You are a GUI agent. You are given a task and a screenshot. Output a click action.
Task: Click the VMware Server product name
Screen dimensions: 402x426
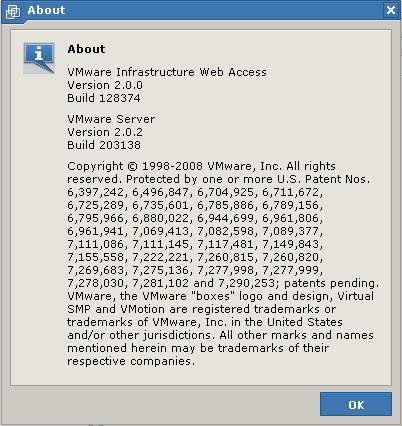click(111, 119)
